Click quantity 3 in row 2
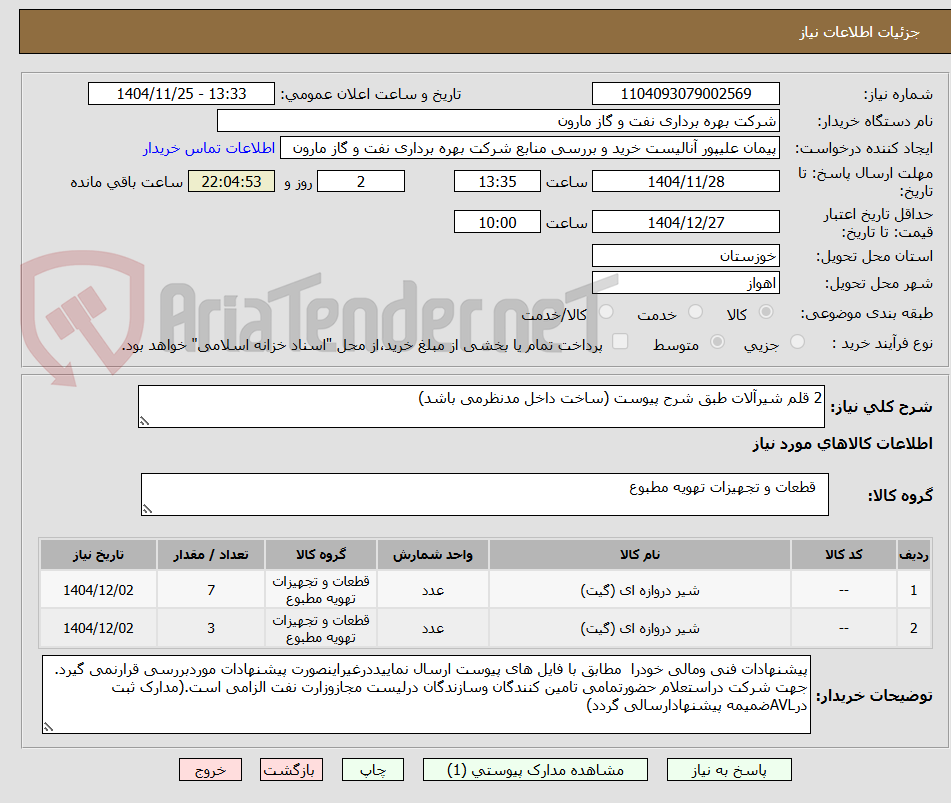Viewport: 951px width, 803px height. [x=210, y=628]
